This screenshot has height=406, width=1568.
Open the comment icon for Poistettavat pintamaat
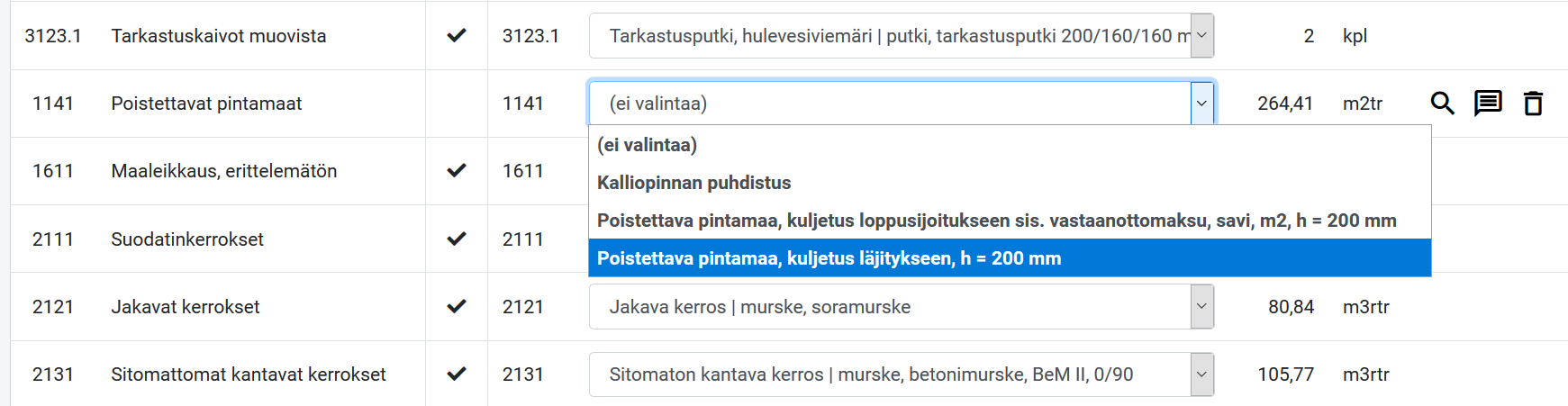[1488, 104]
